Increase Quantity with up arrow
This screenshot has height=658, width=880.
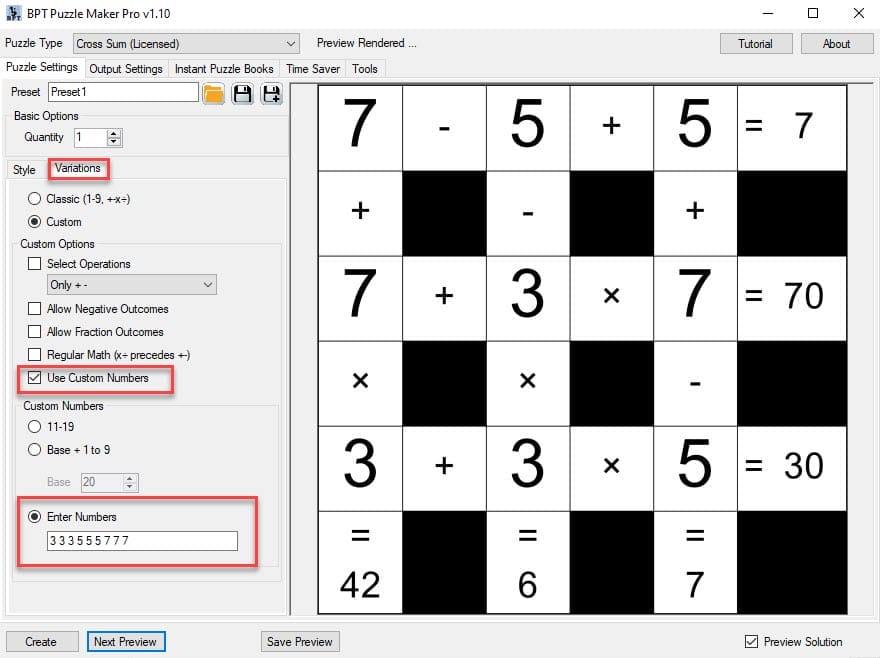114,133
